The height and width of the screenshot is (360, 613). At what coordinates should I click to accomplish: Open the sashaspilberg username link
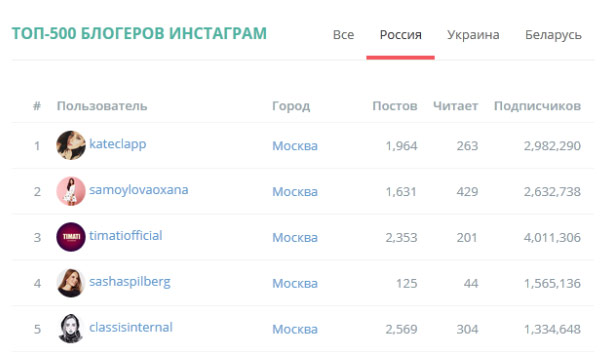(x=130, y=281)
